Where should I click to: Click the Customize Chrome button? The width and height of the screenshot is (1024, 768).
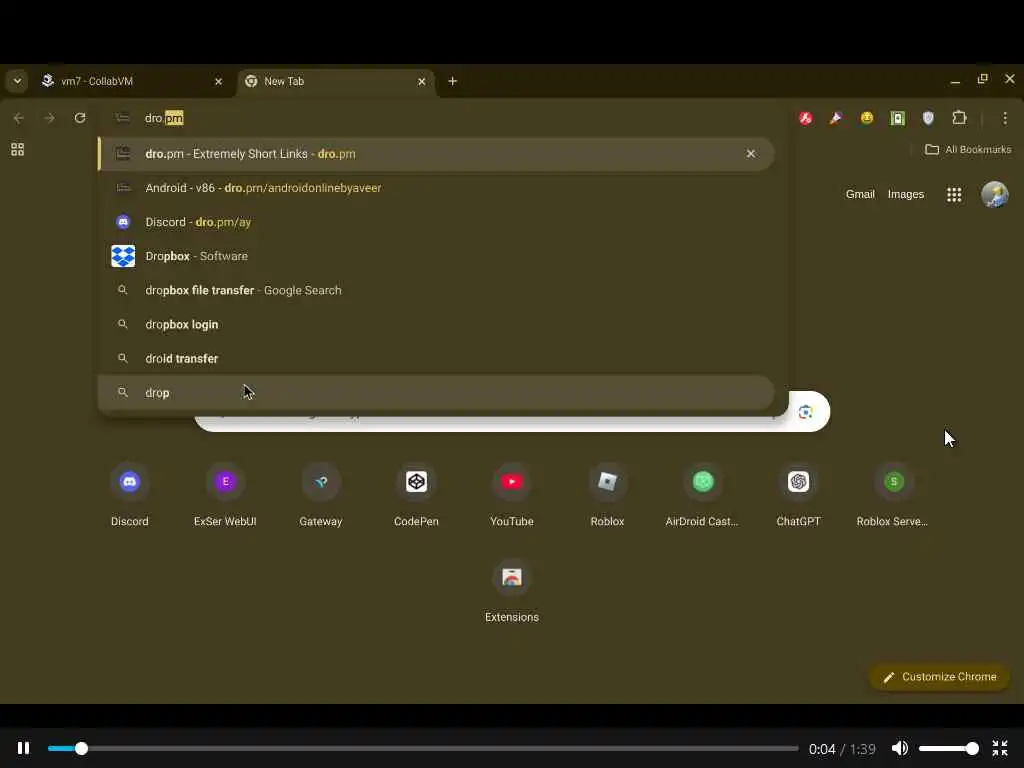(939, 677)
